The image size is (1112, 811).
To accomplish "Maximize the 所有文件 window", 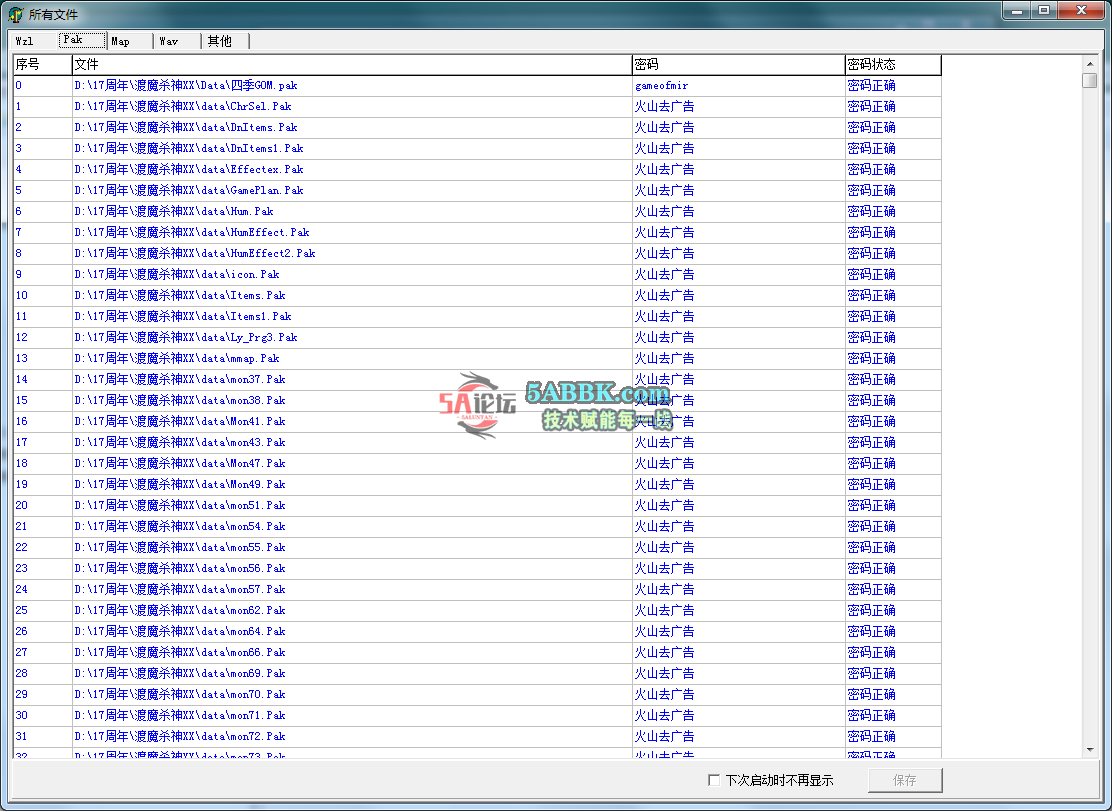I will coord(1044,11).
